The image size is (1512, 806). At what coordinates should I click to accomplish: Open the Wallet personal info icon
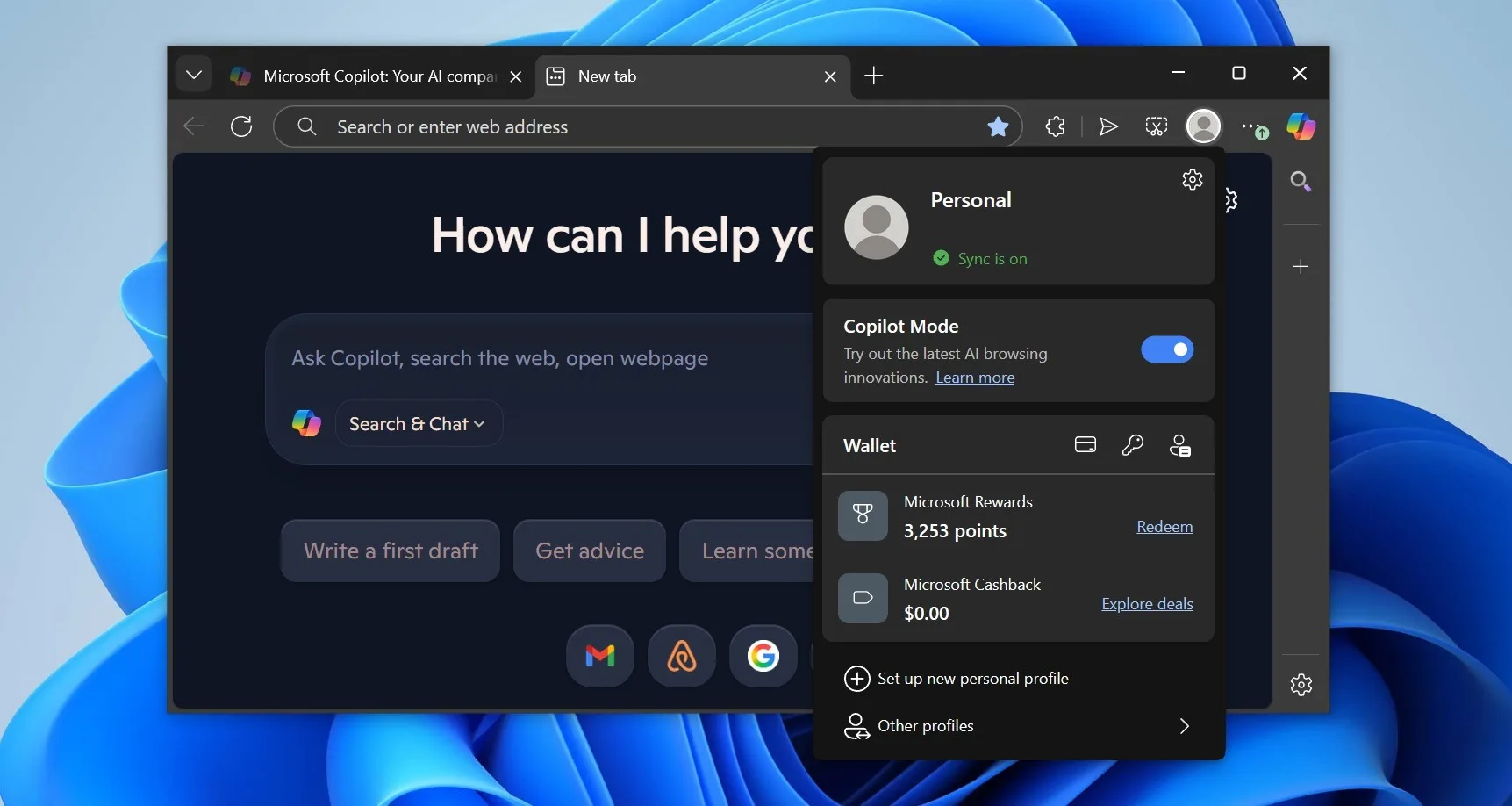[x=1179, y=445]
